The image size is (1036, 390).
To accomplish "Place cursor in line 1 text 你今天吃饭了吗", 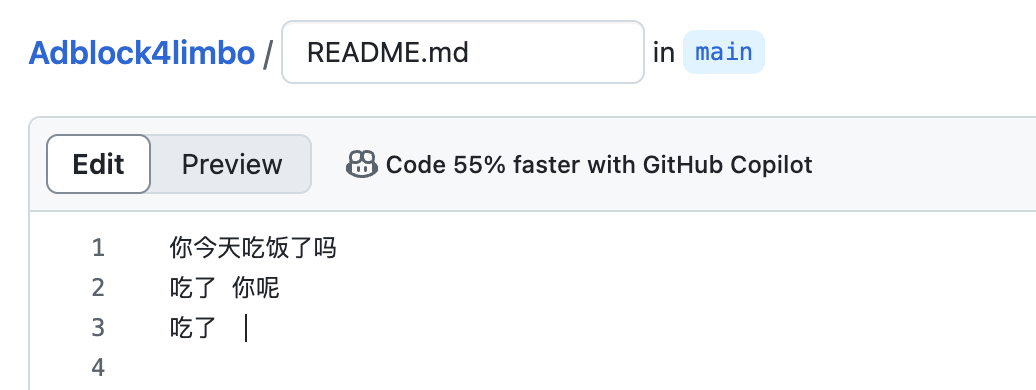I will pyautogui.click(x=253, y=248).
